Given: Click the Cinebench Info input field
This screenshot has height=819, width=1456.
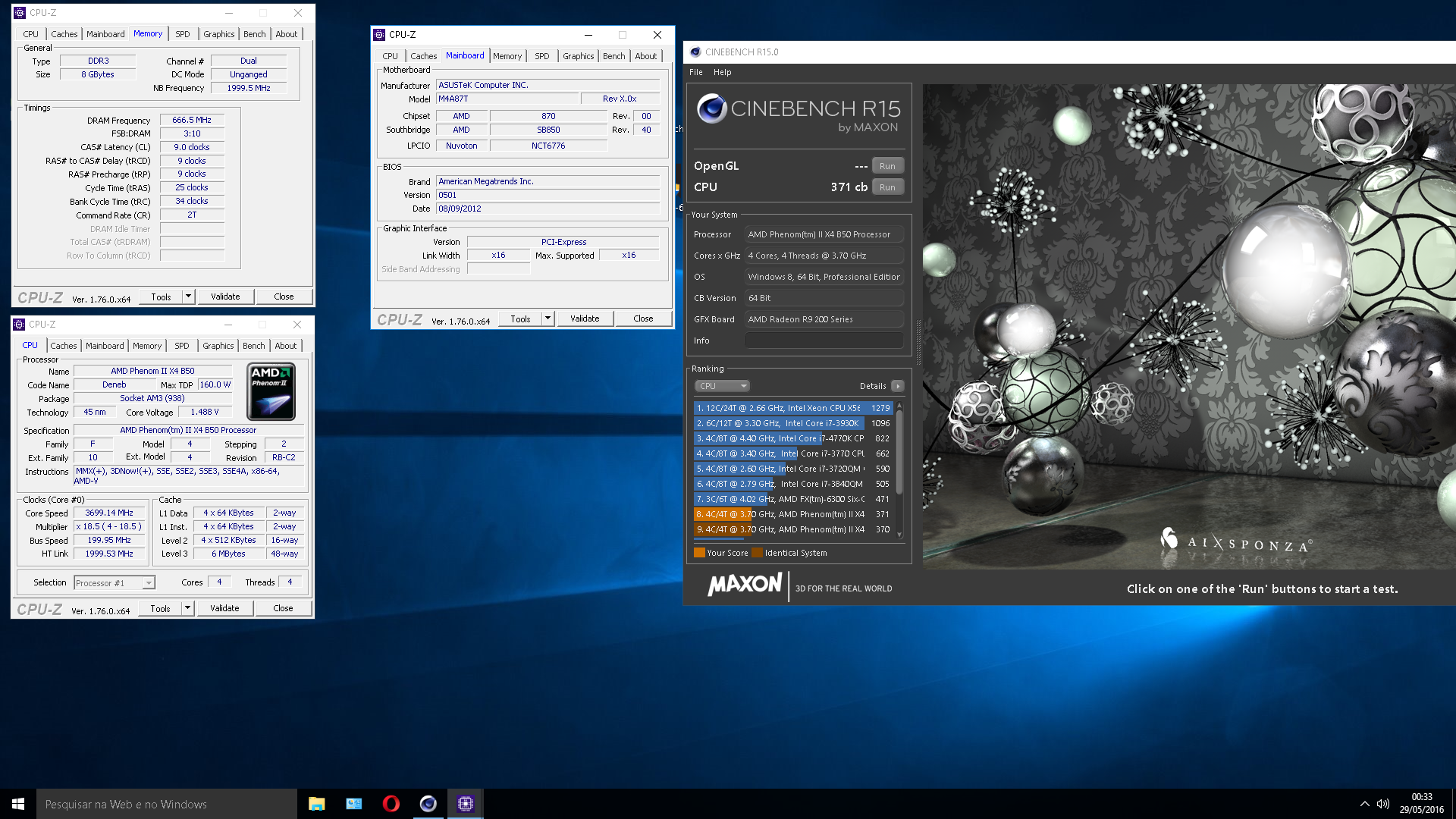Looking at the screenshot, I should coord(824,340).
